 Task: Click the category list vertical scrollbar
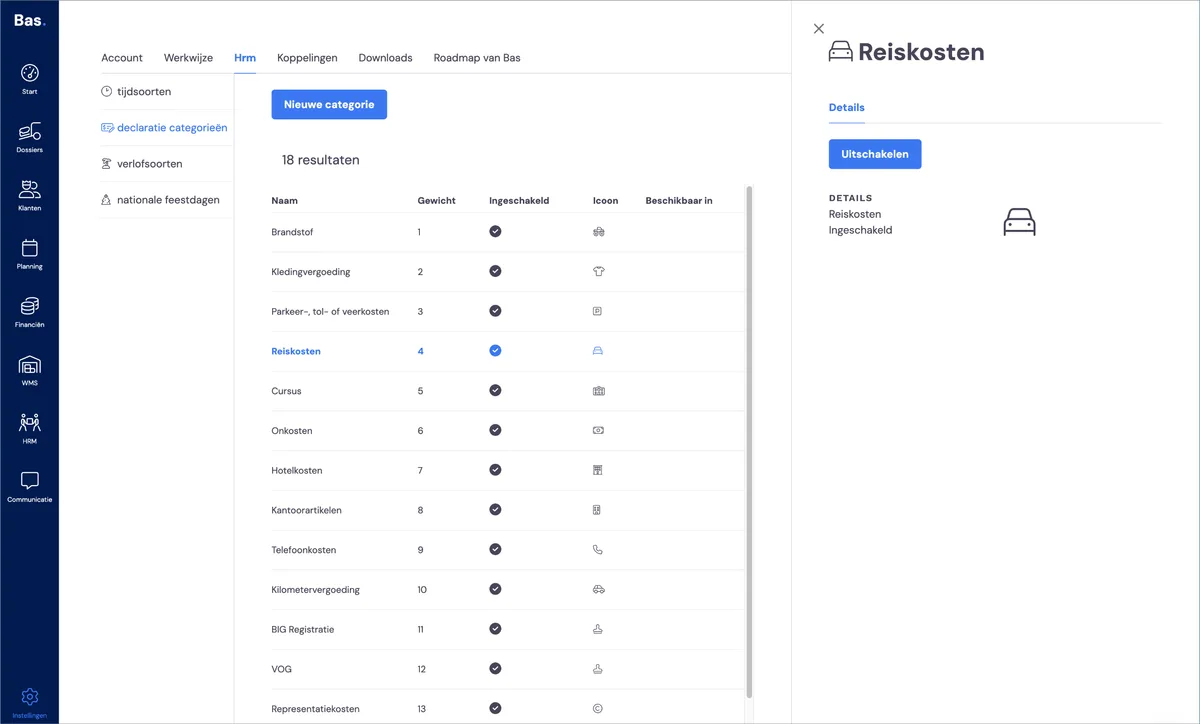749,440
